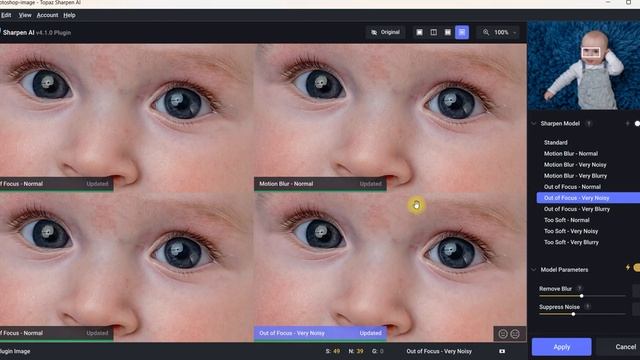Click help icon next to Suppress Noise
This screenshot has width=640, height=360.
(587, 307)
